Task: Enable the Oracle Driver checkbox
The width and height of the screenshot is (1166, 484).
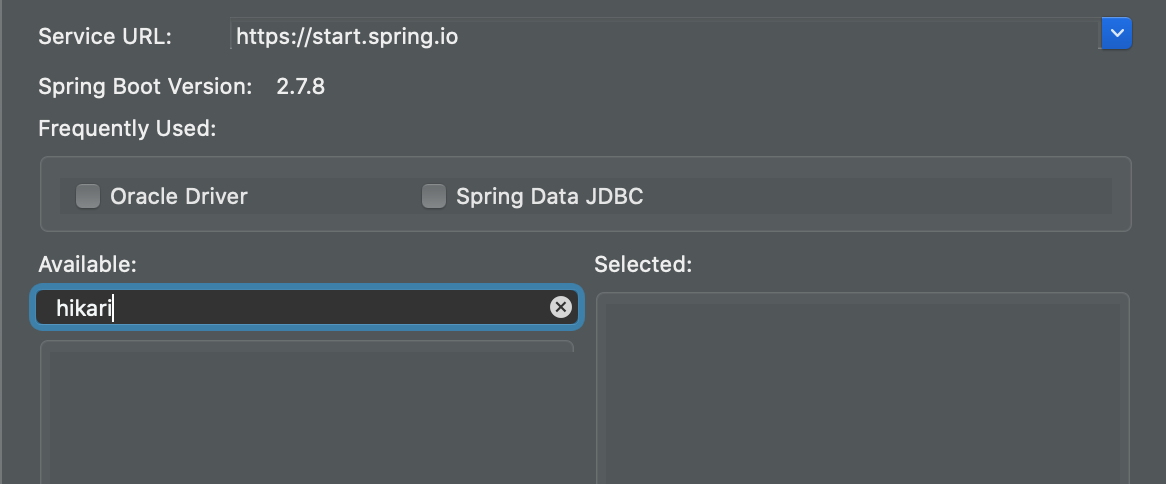Action: point(88,196)
